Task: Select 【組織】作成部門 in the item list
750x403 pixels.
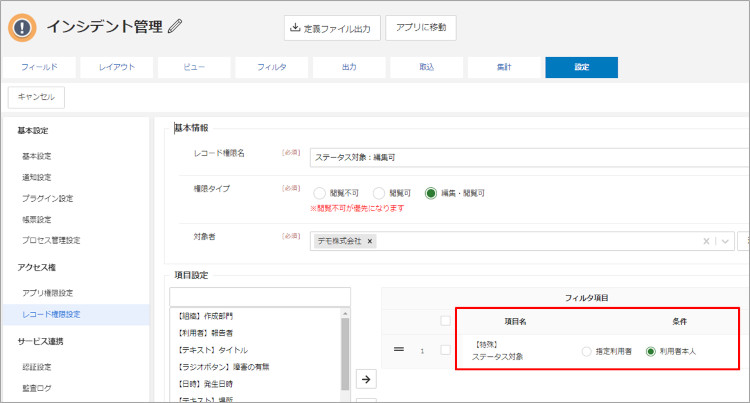Action: point(206,316)
